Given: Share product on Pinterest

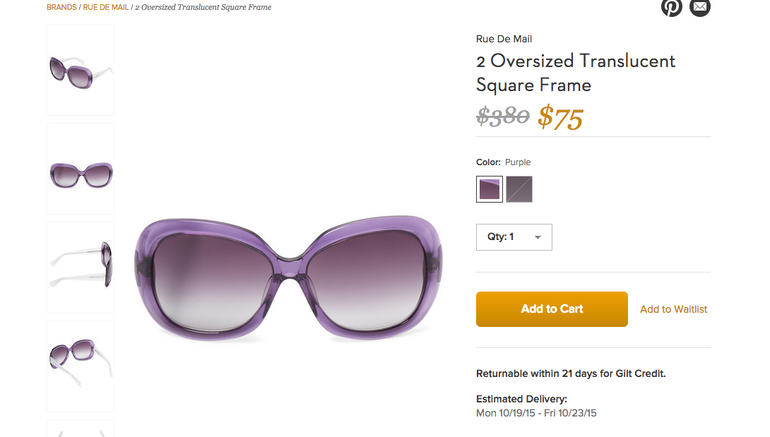Looking at the screenshot, I should point(671,6).
